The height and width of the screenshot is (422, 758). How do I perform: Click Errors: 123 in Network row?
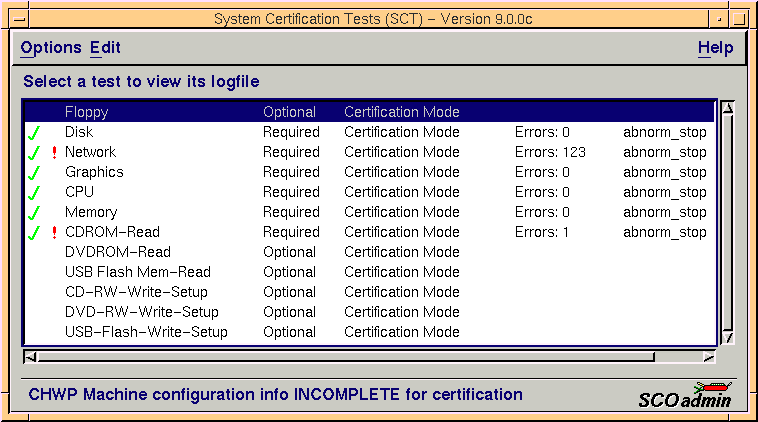tap(550, 152)
